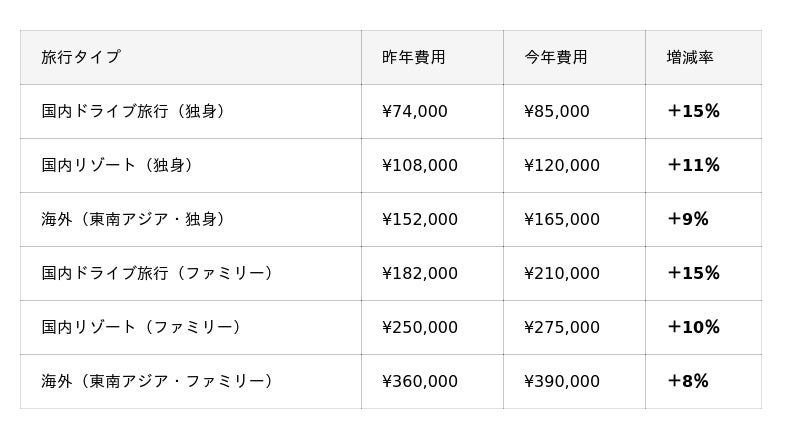Click the +11% change rate cell
Screen dimensions: 800x439
(693, 166)
